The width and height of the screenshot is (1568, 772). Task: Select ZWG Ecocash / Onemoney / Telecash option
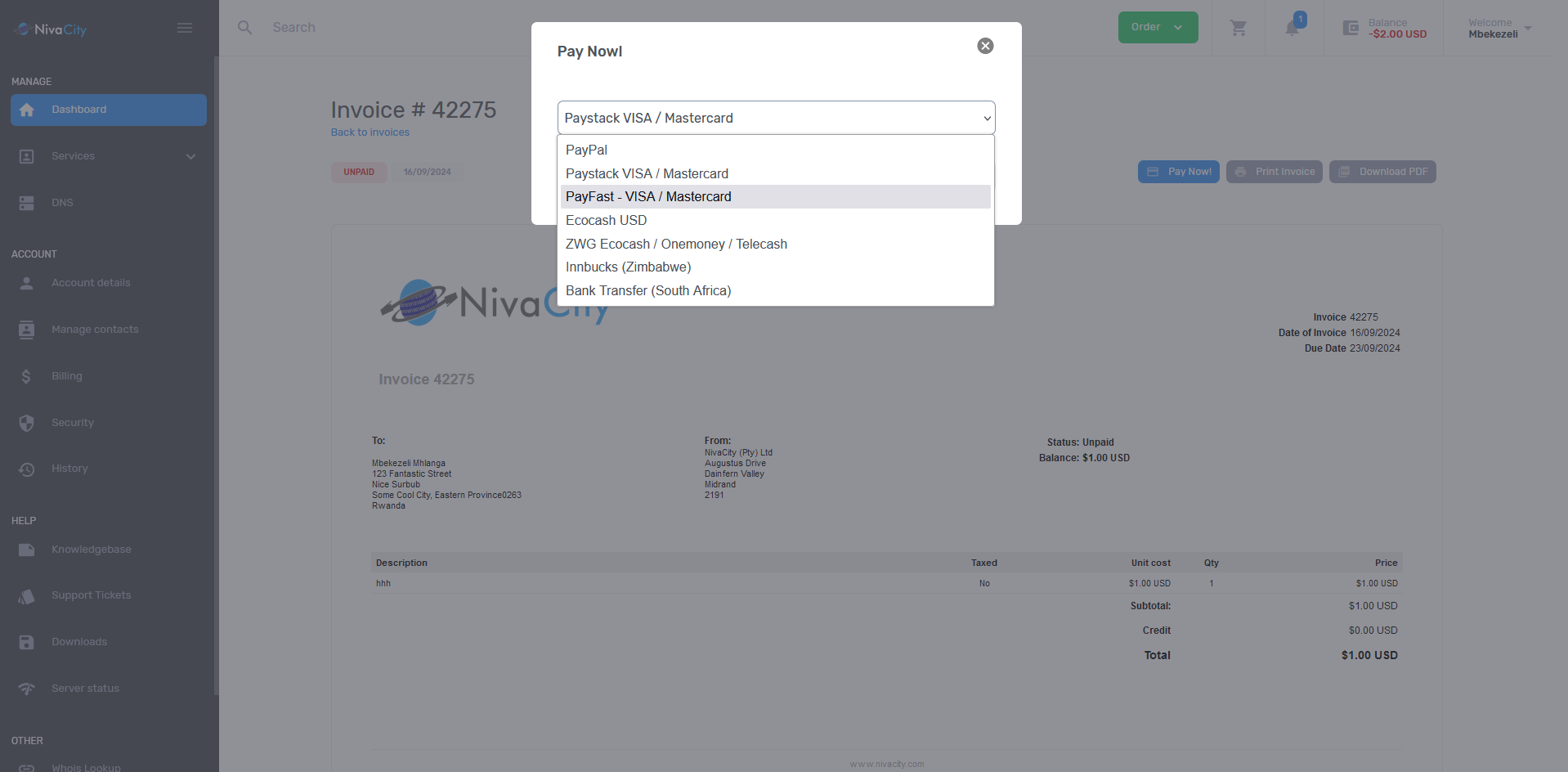pyautogui.click(x=776, y=244)
